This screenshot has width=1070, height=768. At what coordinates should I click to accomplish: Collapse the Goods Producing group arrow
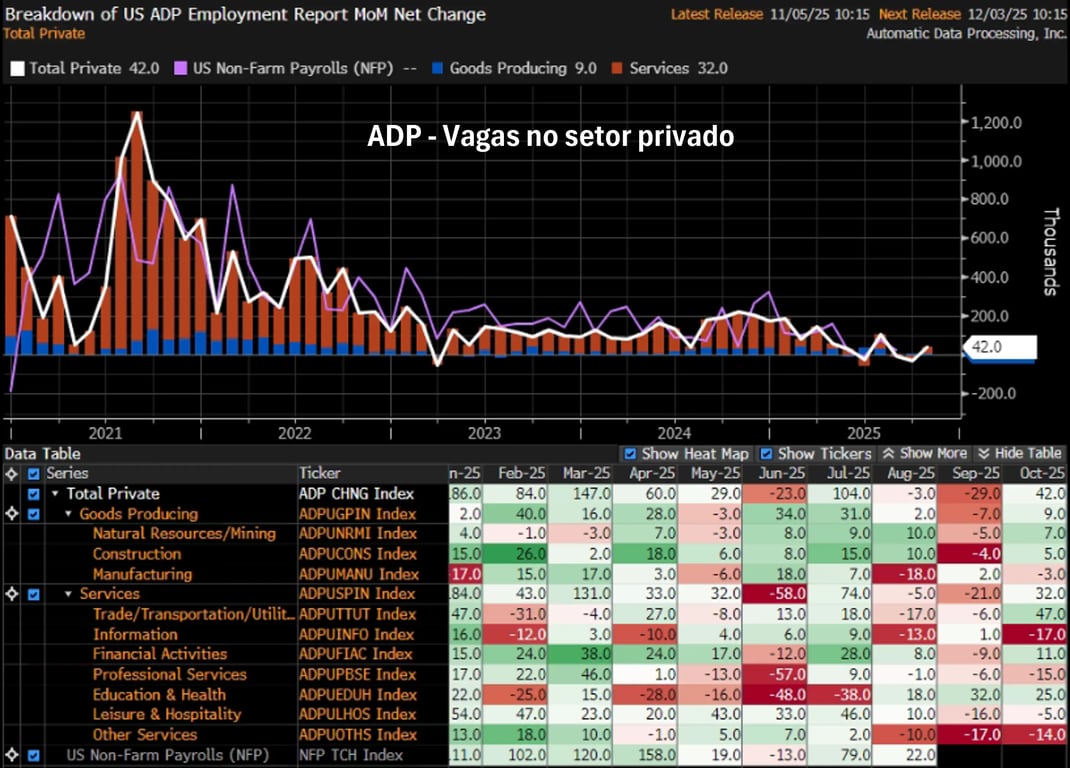point(70,514)
